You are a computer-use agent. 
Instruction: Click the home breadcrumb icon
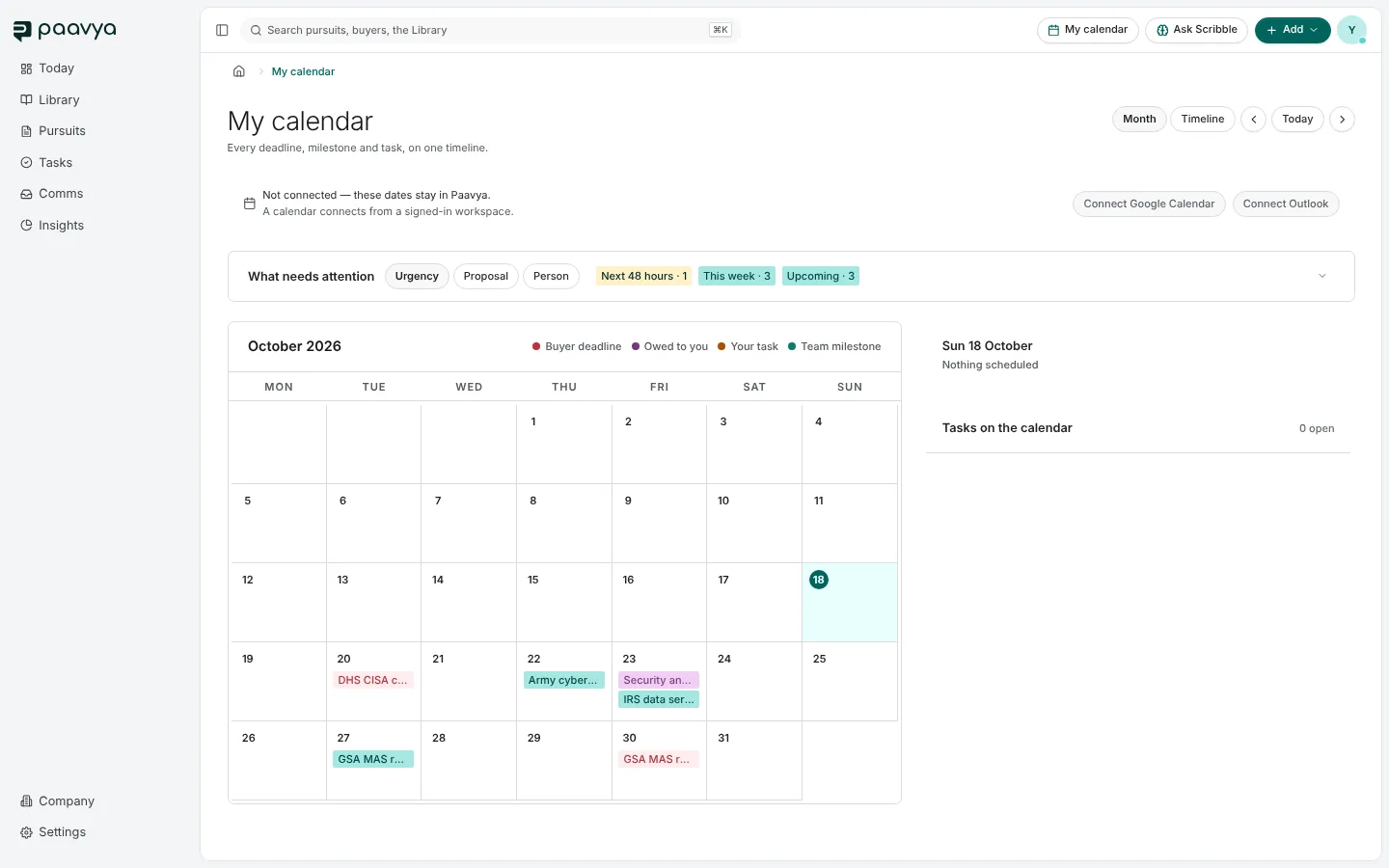click(239, 71)
